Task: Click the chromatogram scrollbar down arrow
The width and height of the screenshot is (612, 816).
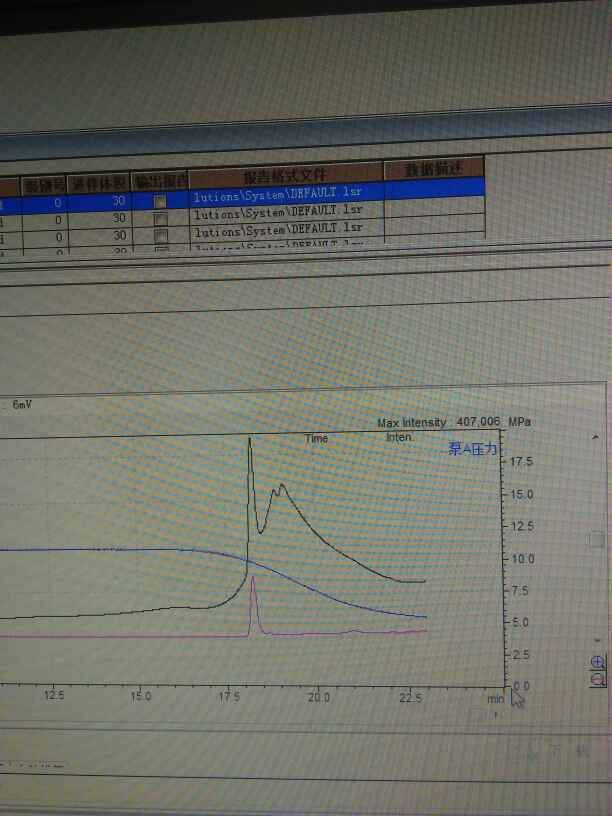Action: tap(598, 640)
